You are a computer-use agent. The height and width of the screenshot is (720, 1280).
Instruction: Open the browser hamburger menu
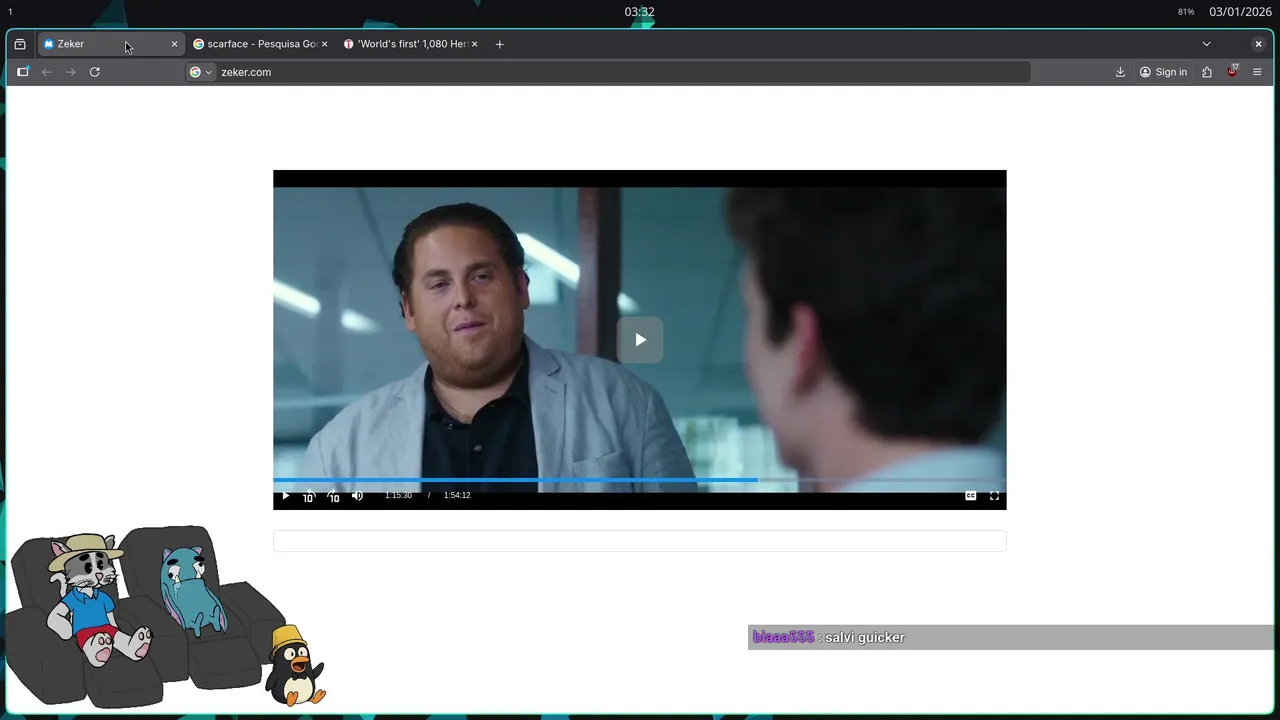pos(1257,72)
